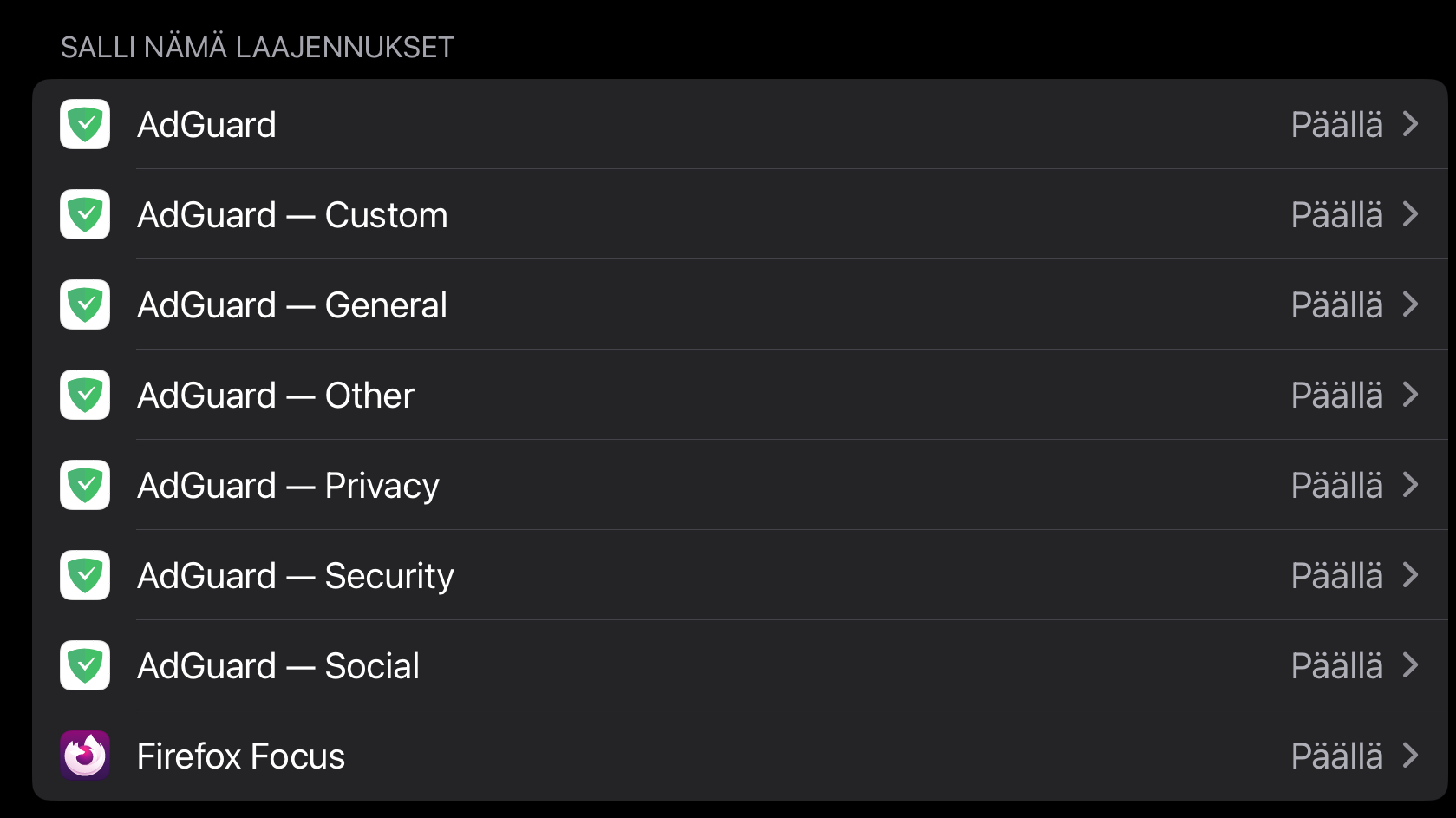Expand the AdGuard row chevron
Screen dimensions: 1456x818
point(1411,124)
